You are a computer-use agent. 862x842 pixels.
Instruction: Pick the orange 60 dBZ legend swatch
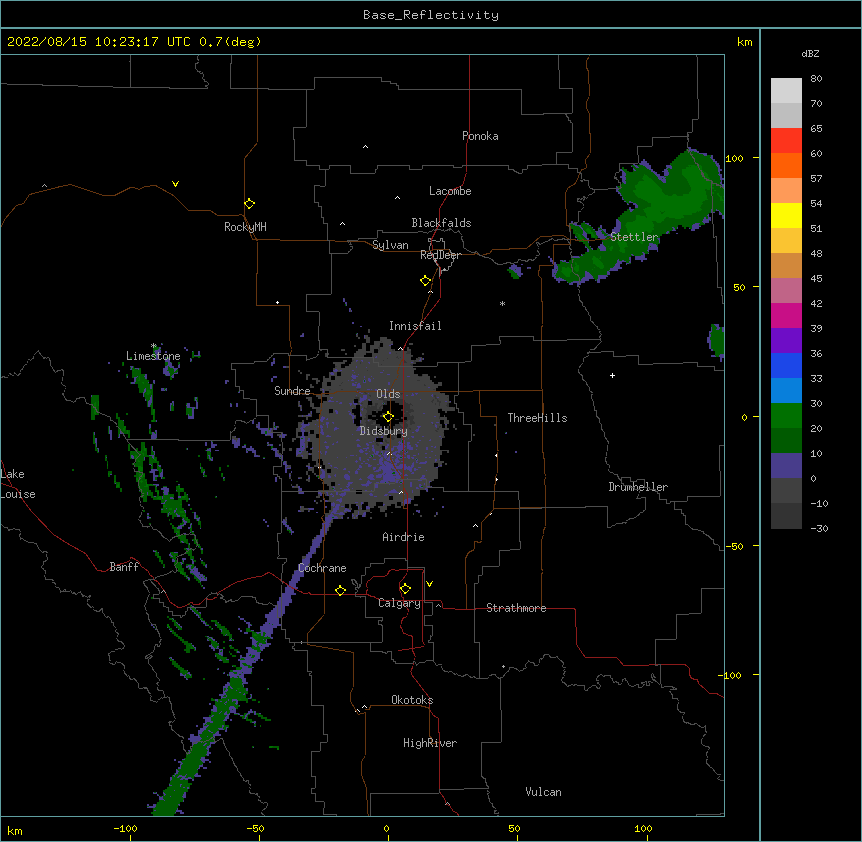pos(786,165)
